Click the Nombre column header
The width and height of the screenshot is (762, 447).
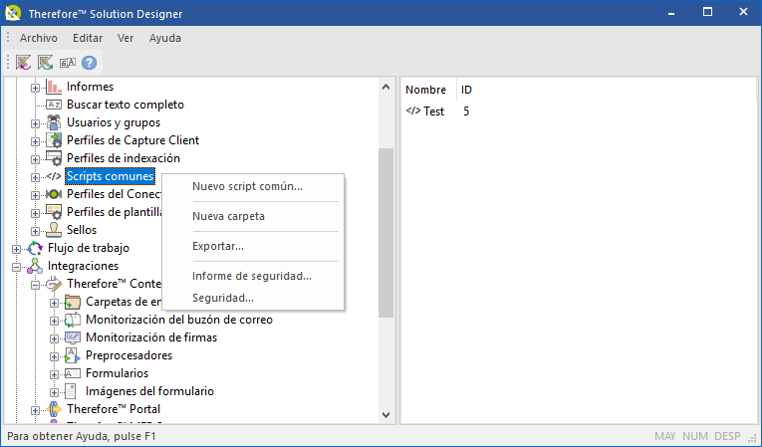pyautogui.click(x=425, y=90)
